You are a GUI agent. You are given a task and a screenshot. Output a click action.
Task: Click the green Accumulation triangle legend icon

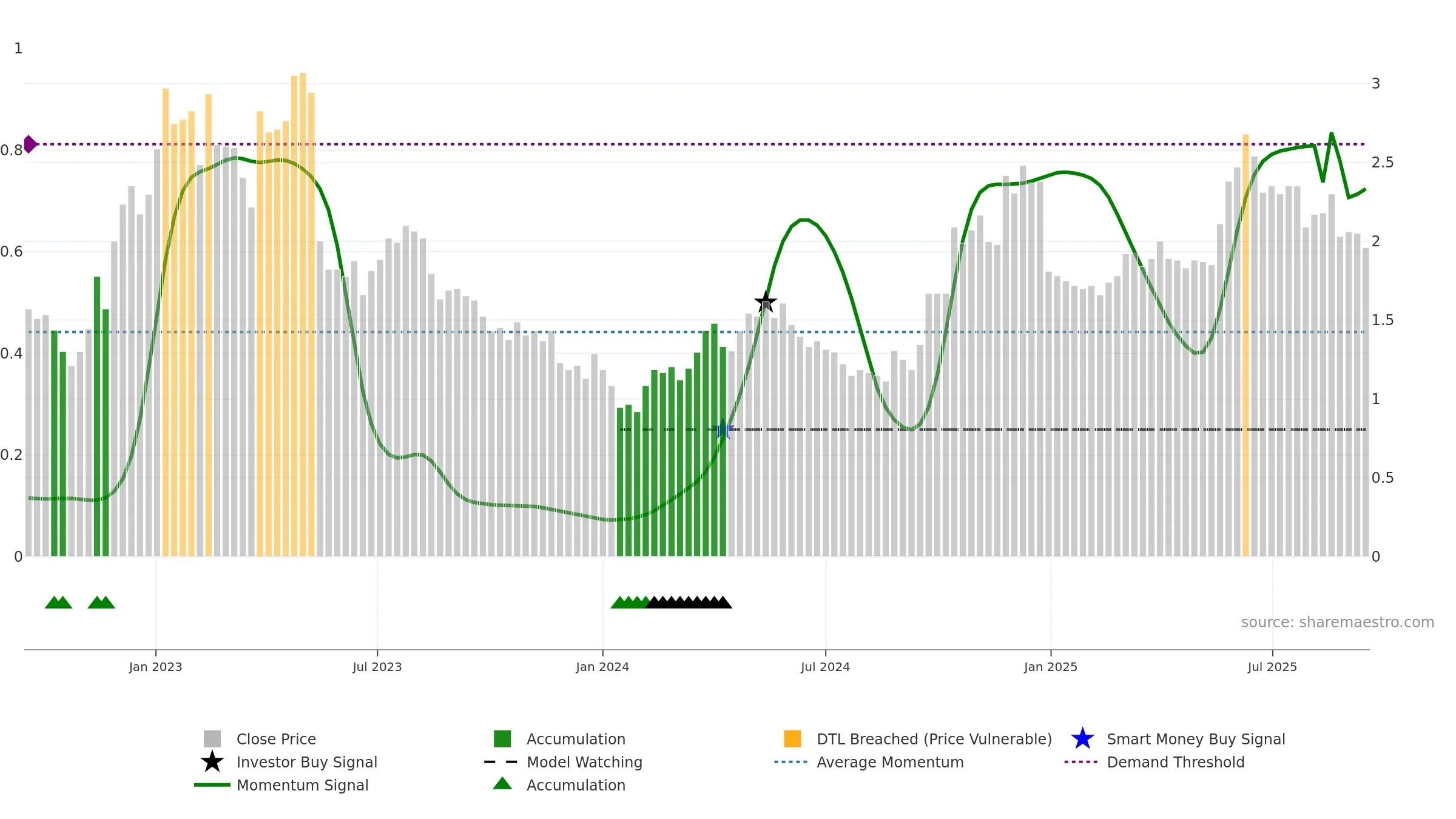tap(502, 784)
